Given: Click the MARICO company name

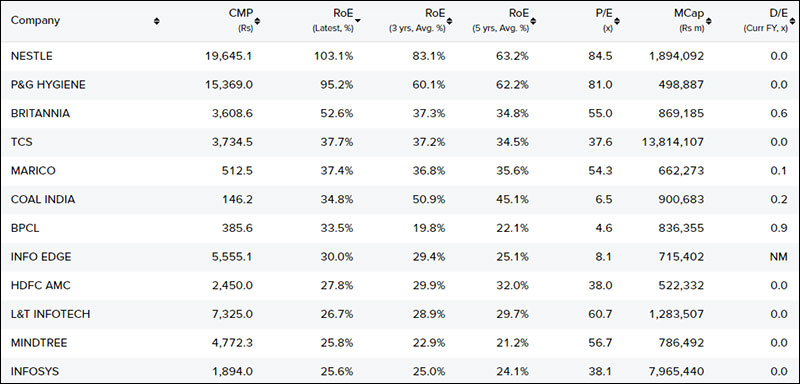Looking at the screenshot, I should click(x=33, y=170).
